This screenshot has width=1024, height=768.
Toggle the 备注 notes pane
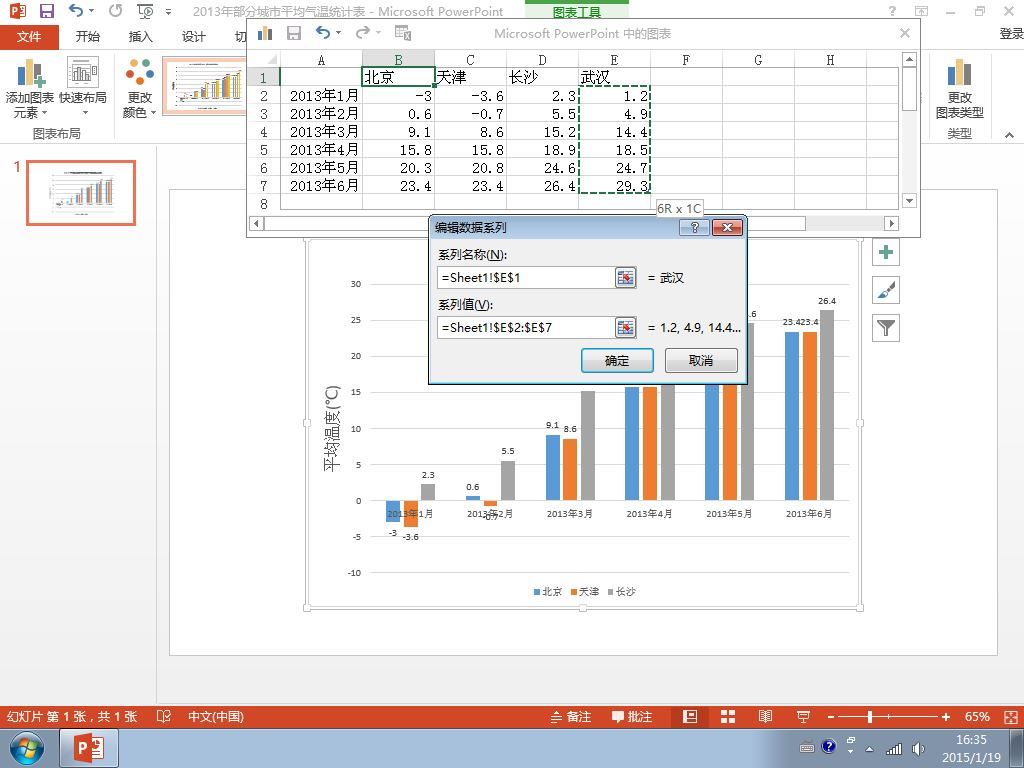(571, 716)
